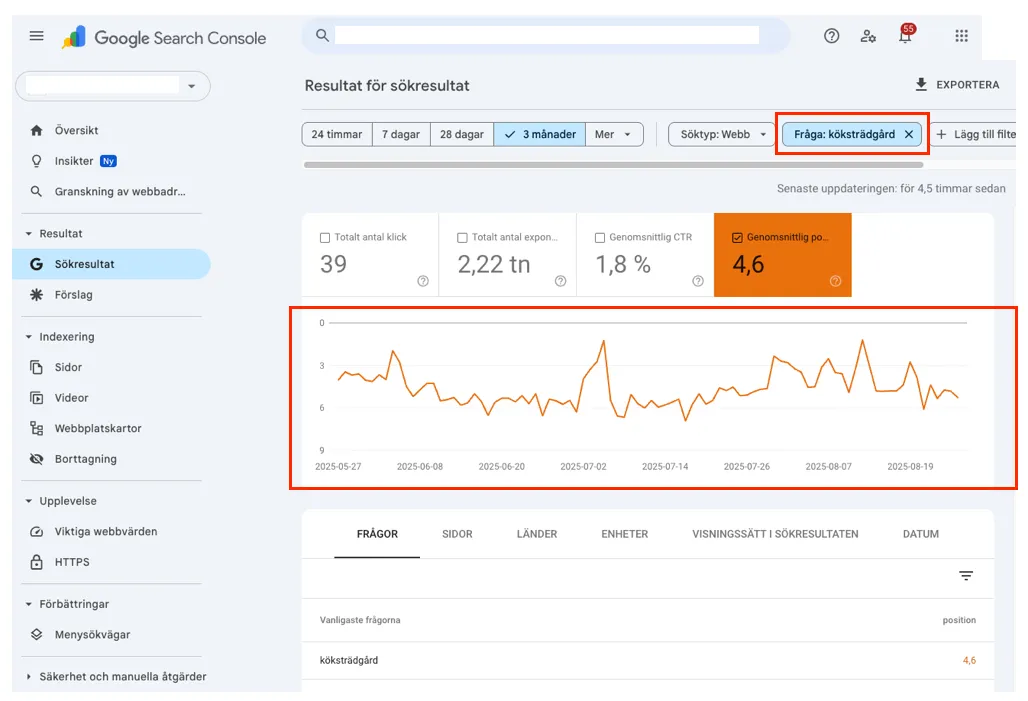This screenshot has width=1028, height=701.
Task: Select the 24 timmar date range
Action: click(x=337, y=134)
